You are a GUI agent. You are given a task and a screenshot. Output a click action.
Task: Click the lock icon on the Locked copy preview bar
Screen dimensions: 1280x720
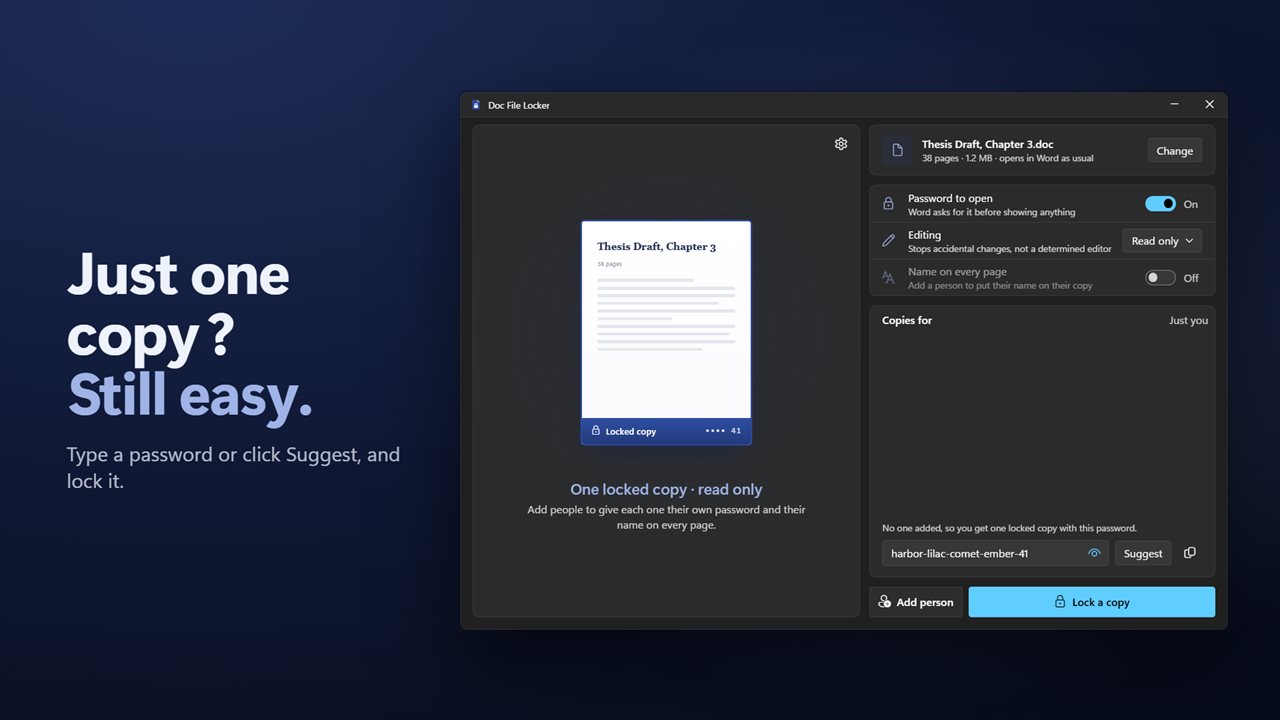pyautogui.click(x=596, y=431)
